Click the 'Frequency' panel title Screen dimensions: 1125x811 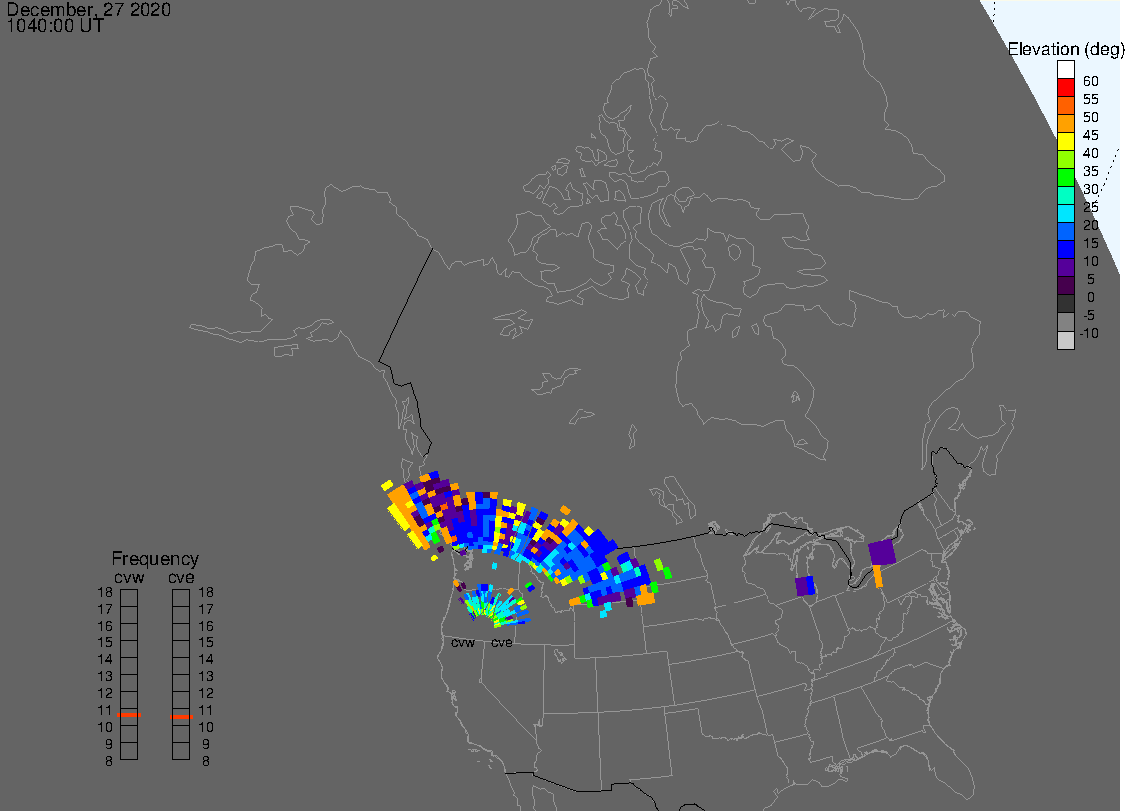[155, 558]
